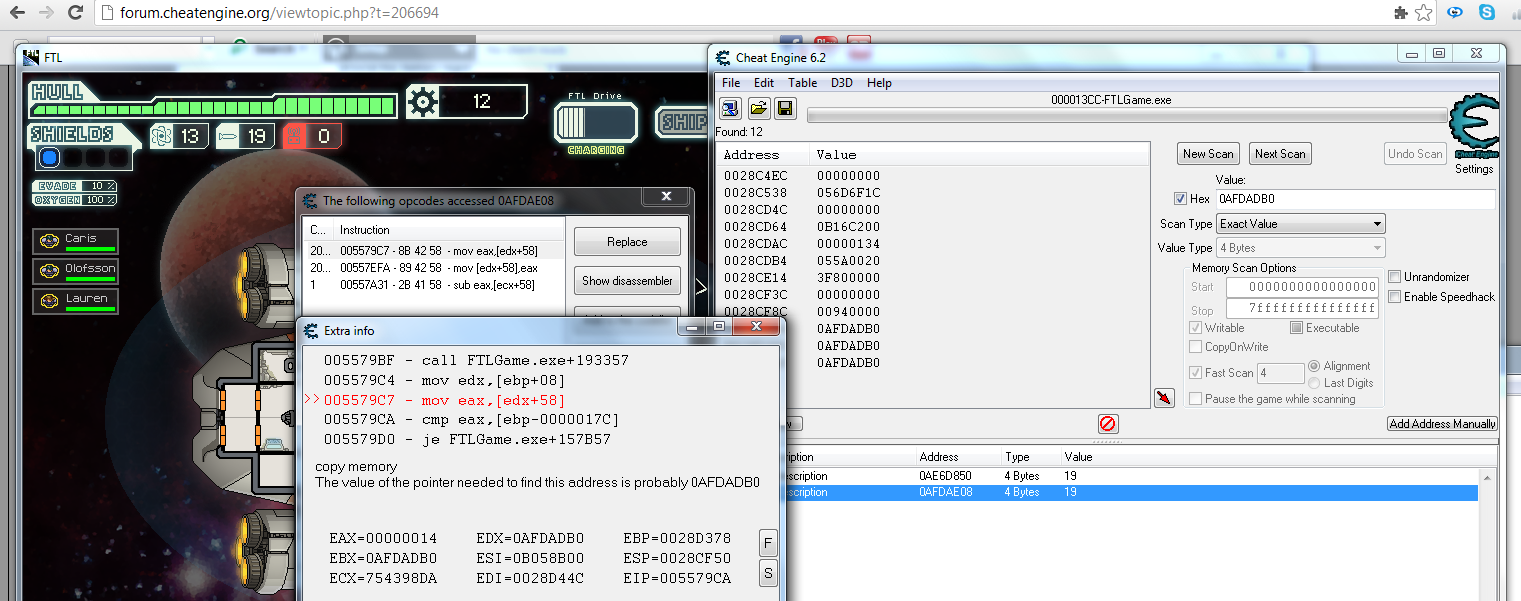
Task: Click the Value hex input field
Action: (x=1355, y=199)
